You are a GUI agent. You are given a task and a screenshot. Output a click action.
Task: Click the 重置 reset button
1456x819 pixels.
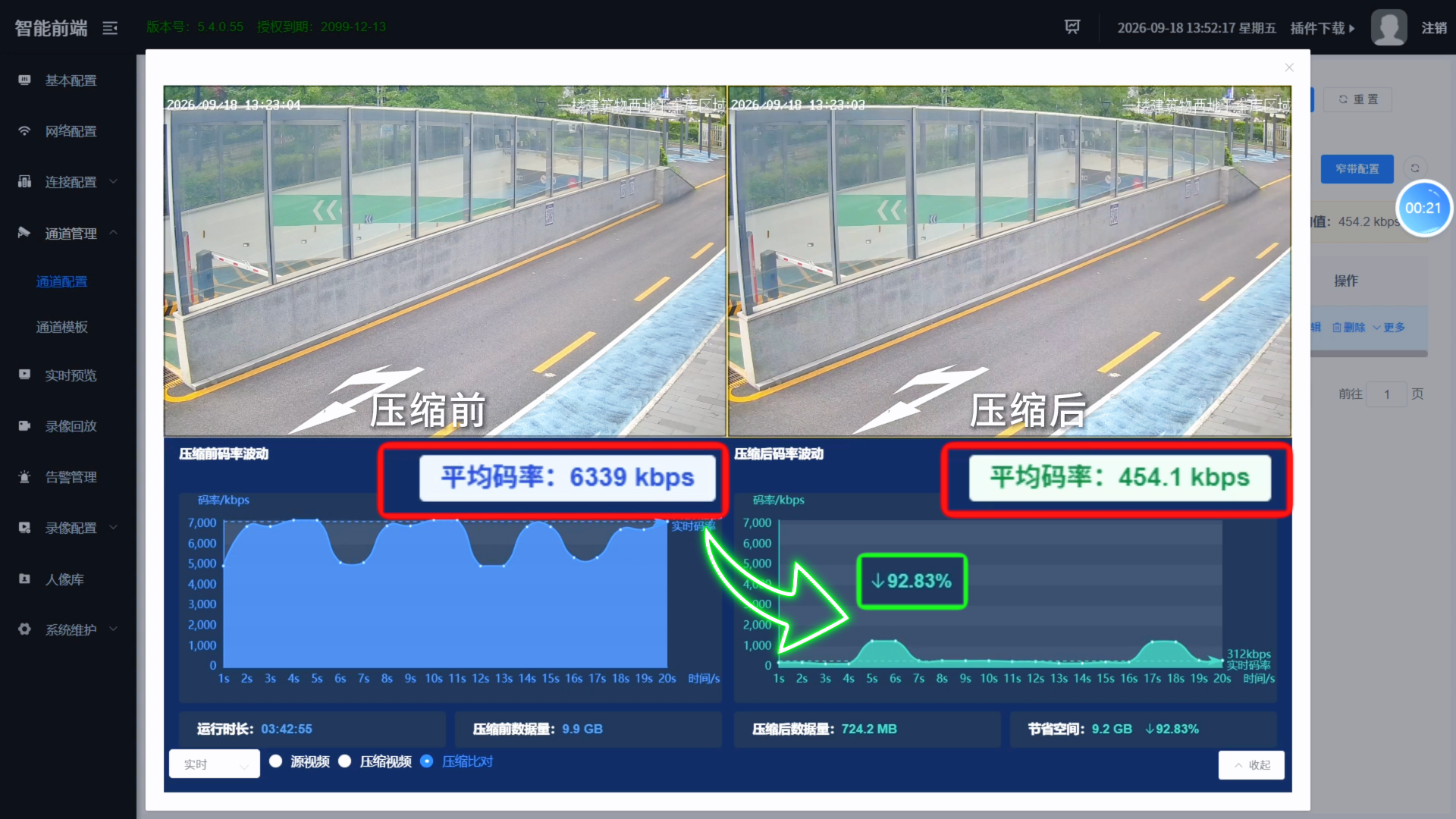1357,99
